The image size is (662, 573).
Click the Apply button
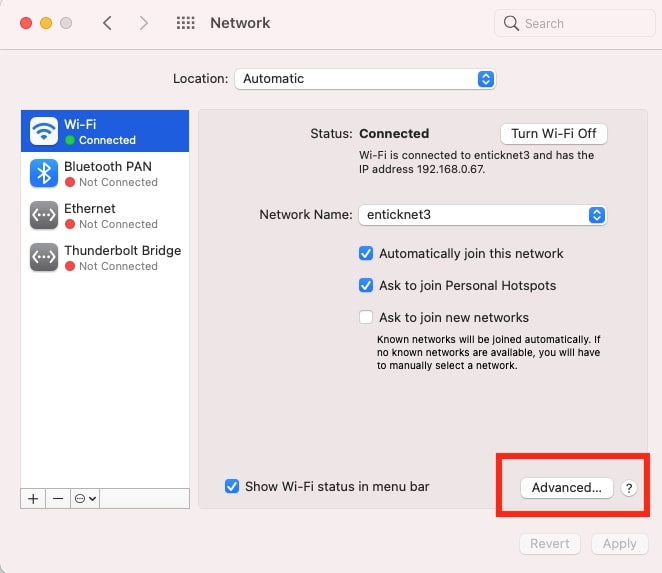619,544
